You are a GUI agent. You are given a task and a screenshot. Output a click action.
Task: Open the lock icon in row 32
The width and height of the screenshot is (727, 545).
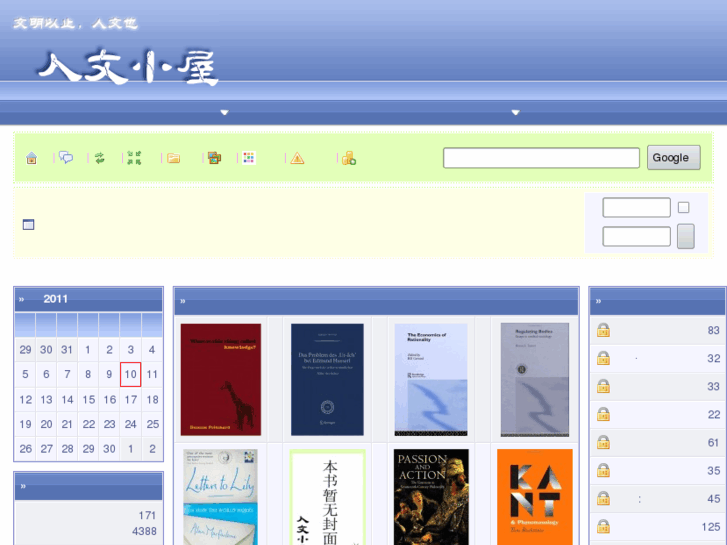coord(603,358)
